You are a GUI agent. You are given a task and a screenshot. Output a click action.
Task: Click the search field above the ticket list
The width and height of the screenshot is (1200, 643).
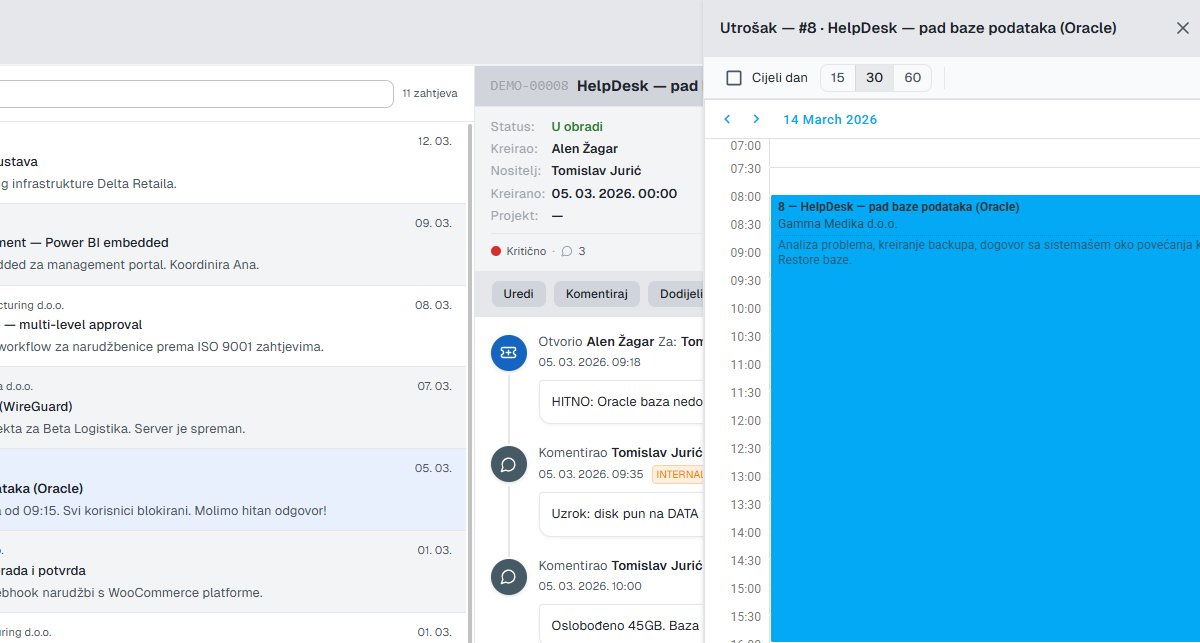click(200, 92)
